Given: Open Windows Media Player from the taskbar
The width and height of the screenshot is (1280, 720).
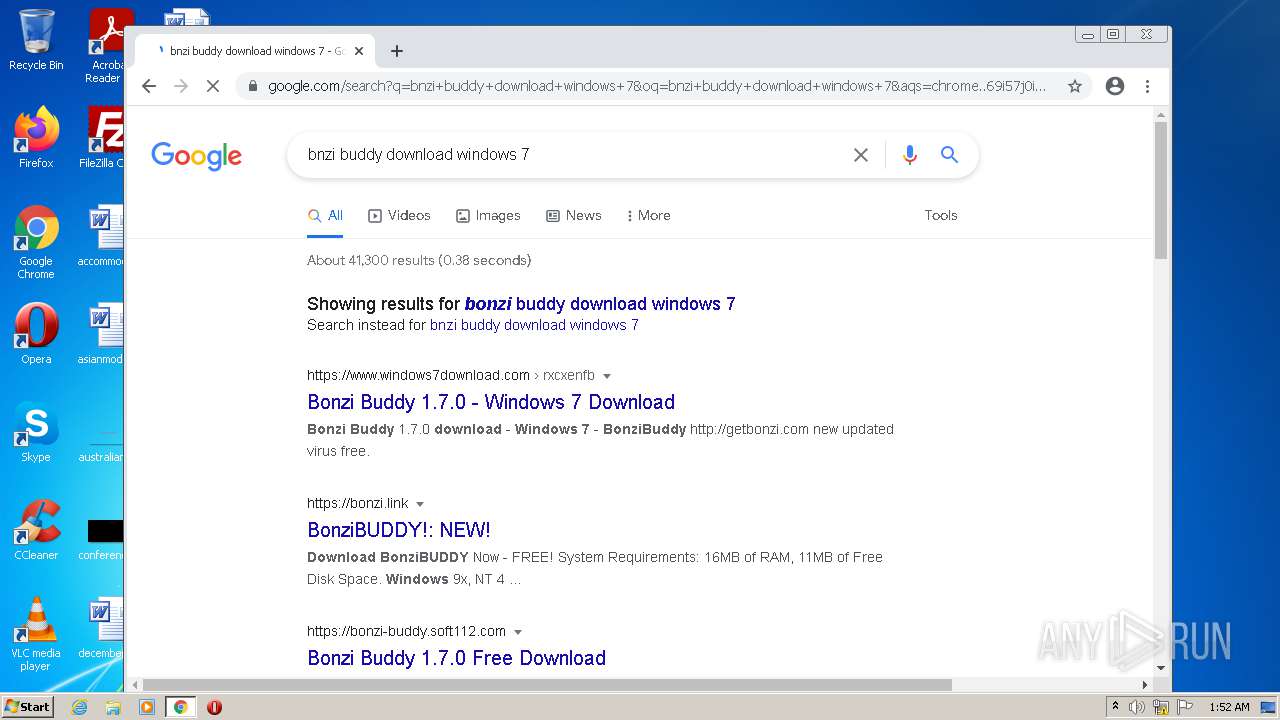Looking at the screenshot, I should click(x=147, y=707).
